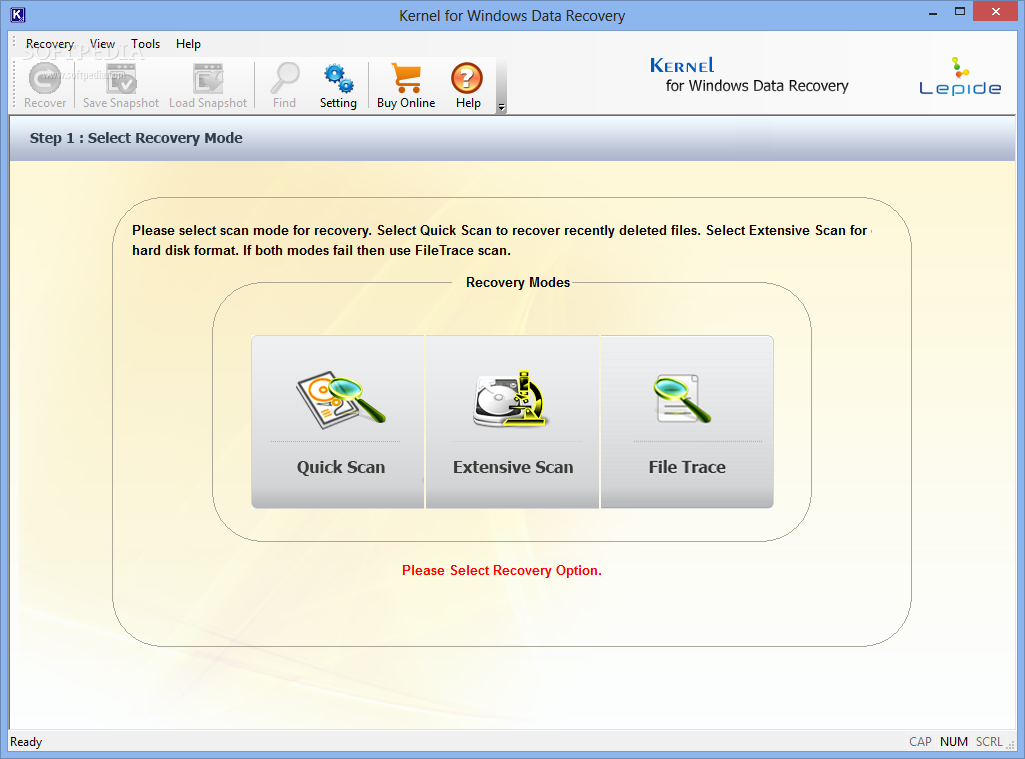Maximize the Kernel Data Recovery window

coord(960,12)
